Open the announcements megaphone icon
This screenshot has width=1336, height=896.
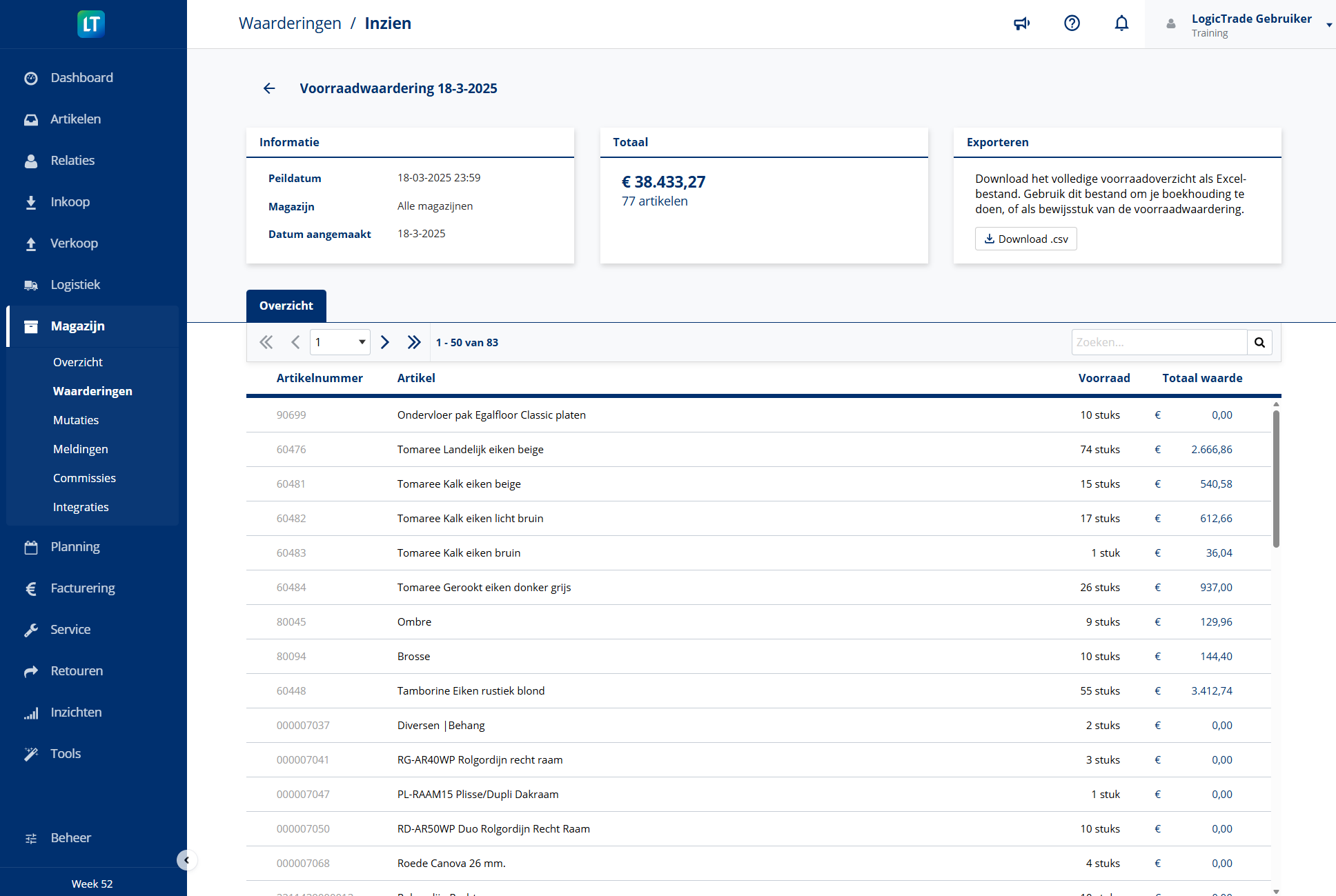click(x=1022, y=23)
